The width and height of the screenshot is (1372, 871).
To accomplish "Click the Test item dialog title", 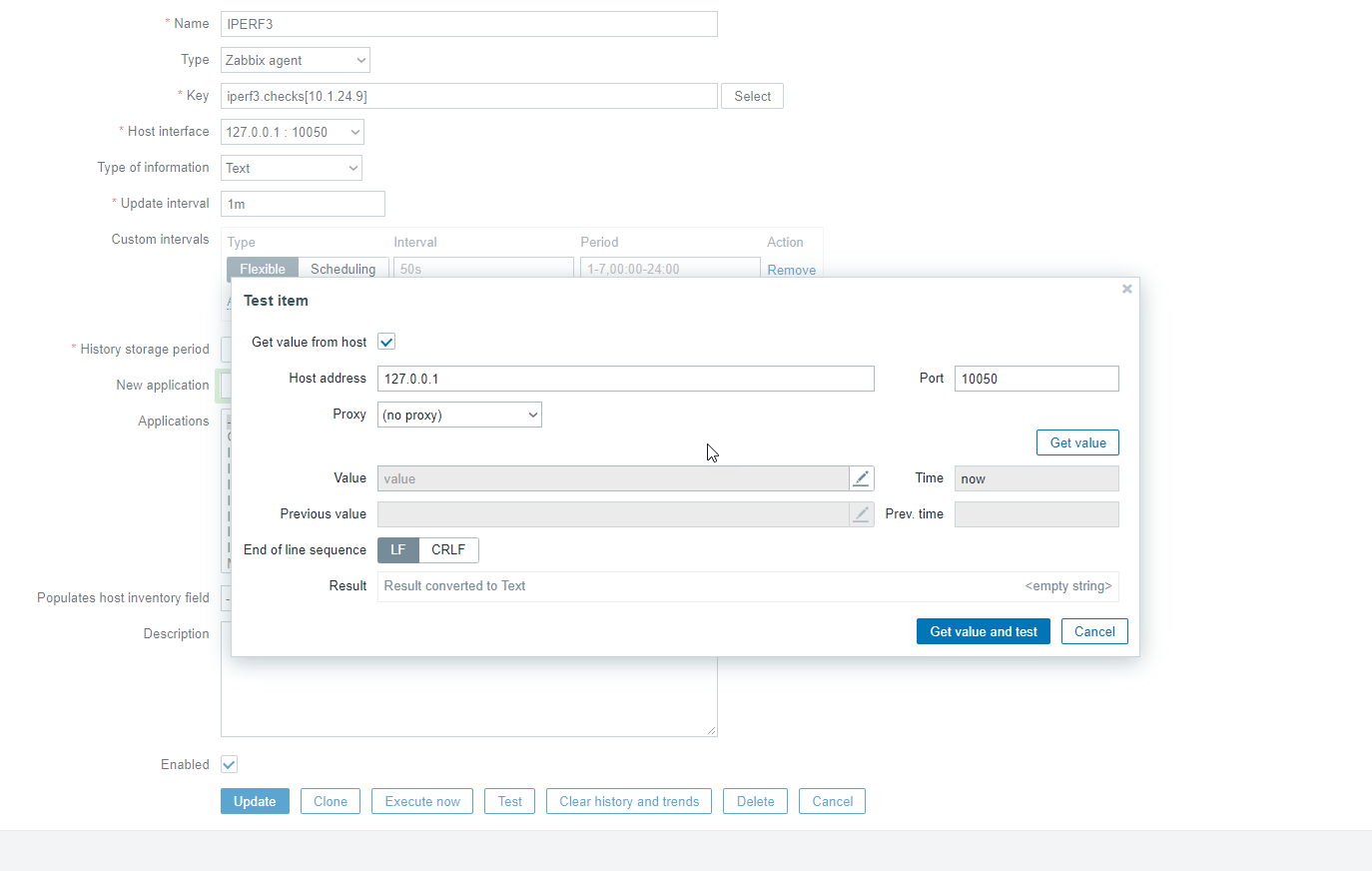I will [x=276, y=301].
